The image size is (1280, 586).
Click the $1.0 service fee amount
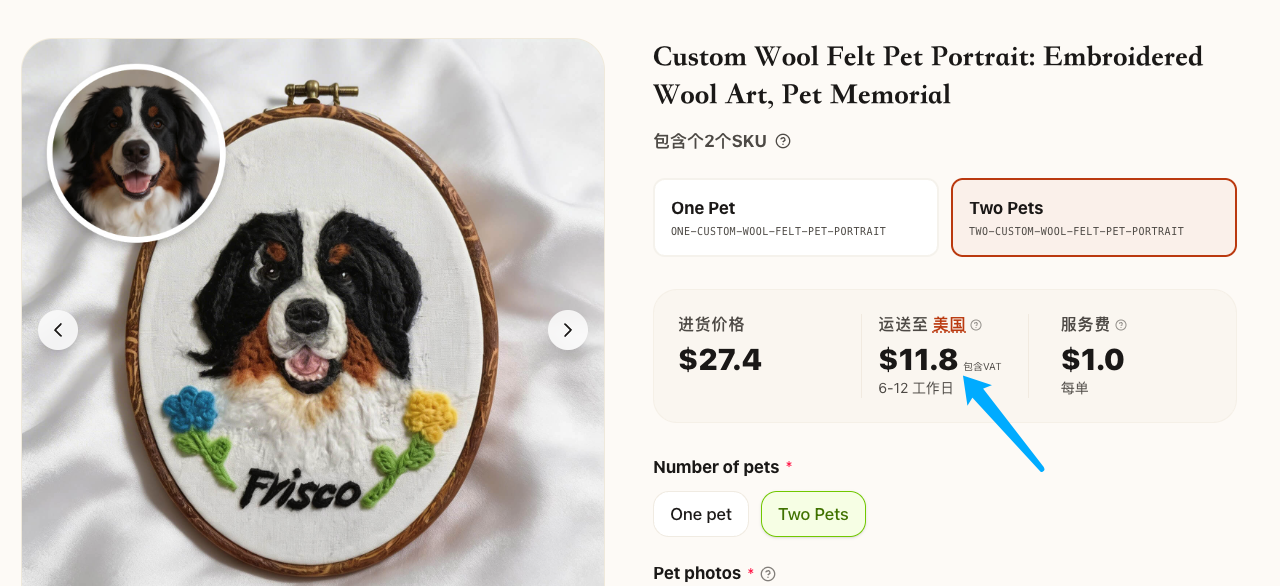[1092, 359]
